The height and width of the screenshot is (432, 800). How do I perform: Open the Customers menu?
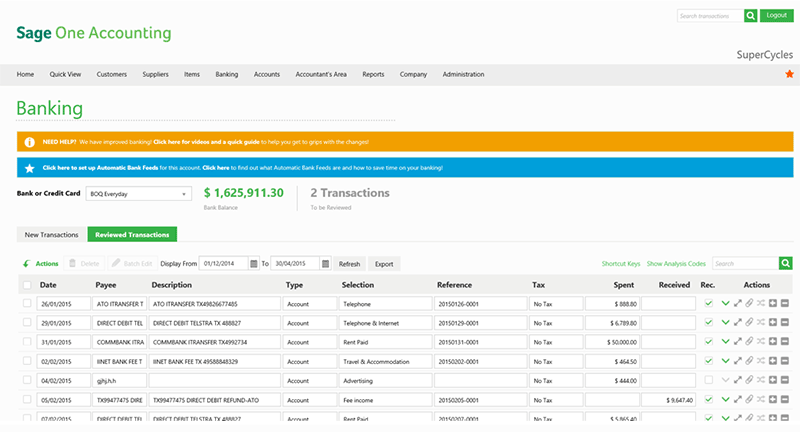pos(112,74)
